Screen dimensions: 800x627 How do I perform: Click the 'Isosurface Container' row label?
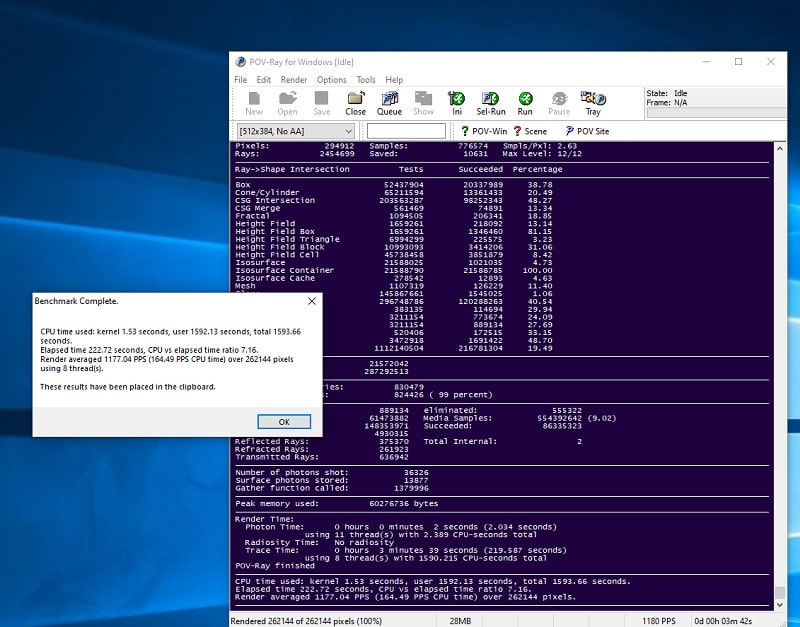[x=285, y=270]
